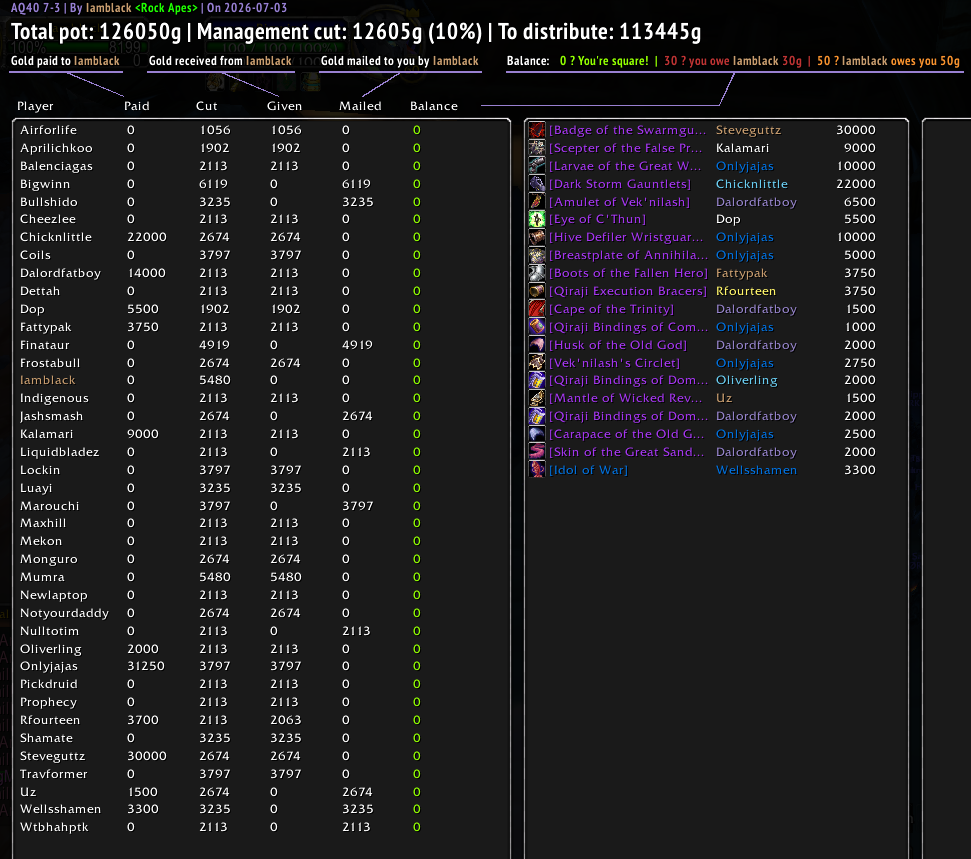Click Scepter of the False Prophet icon
The image size is (971, 859).
(537, 148)
